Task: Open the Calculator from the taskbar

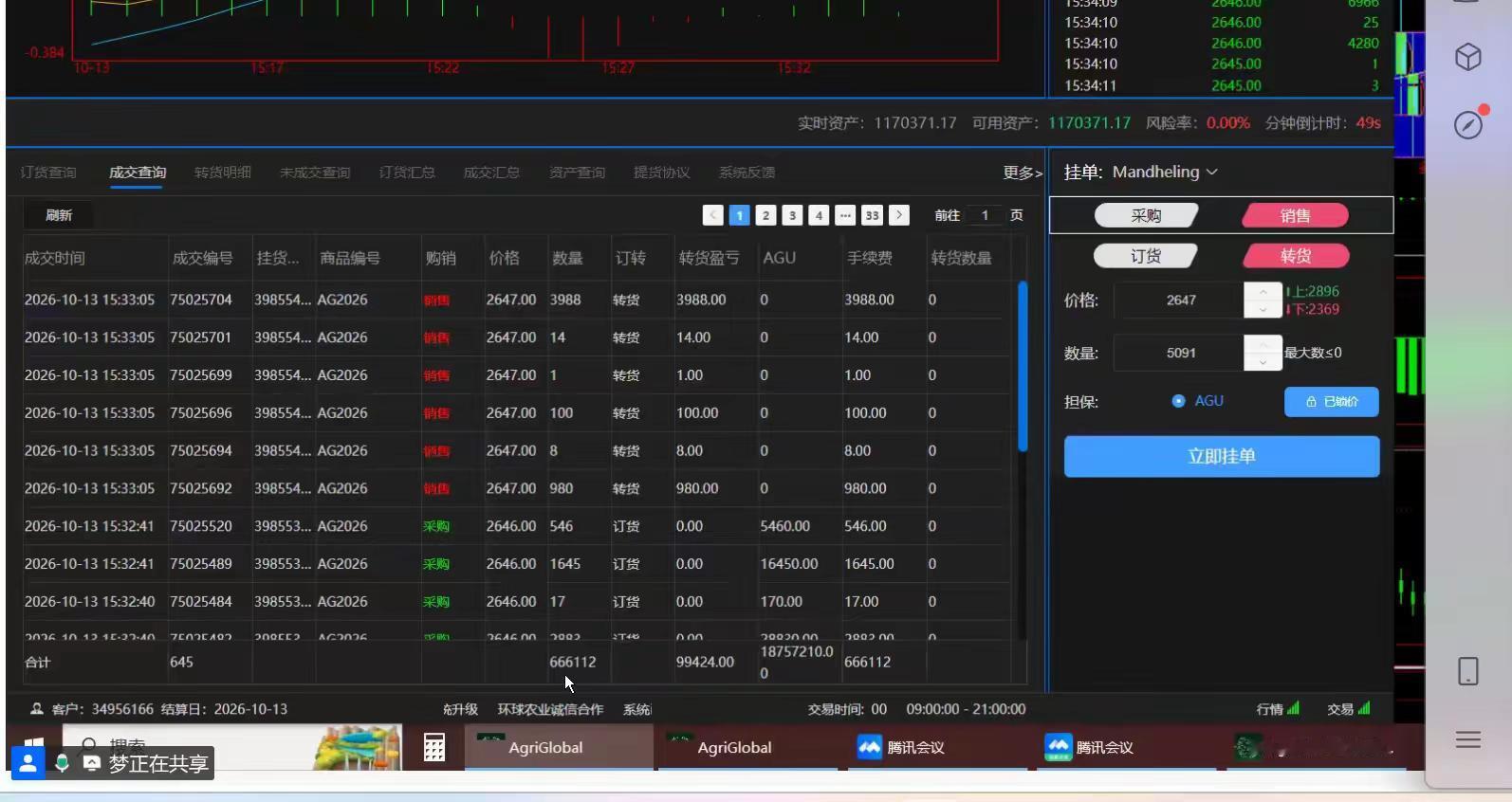Action: tap(433, 747)
